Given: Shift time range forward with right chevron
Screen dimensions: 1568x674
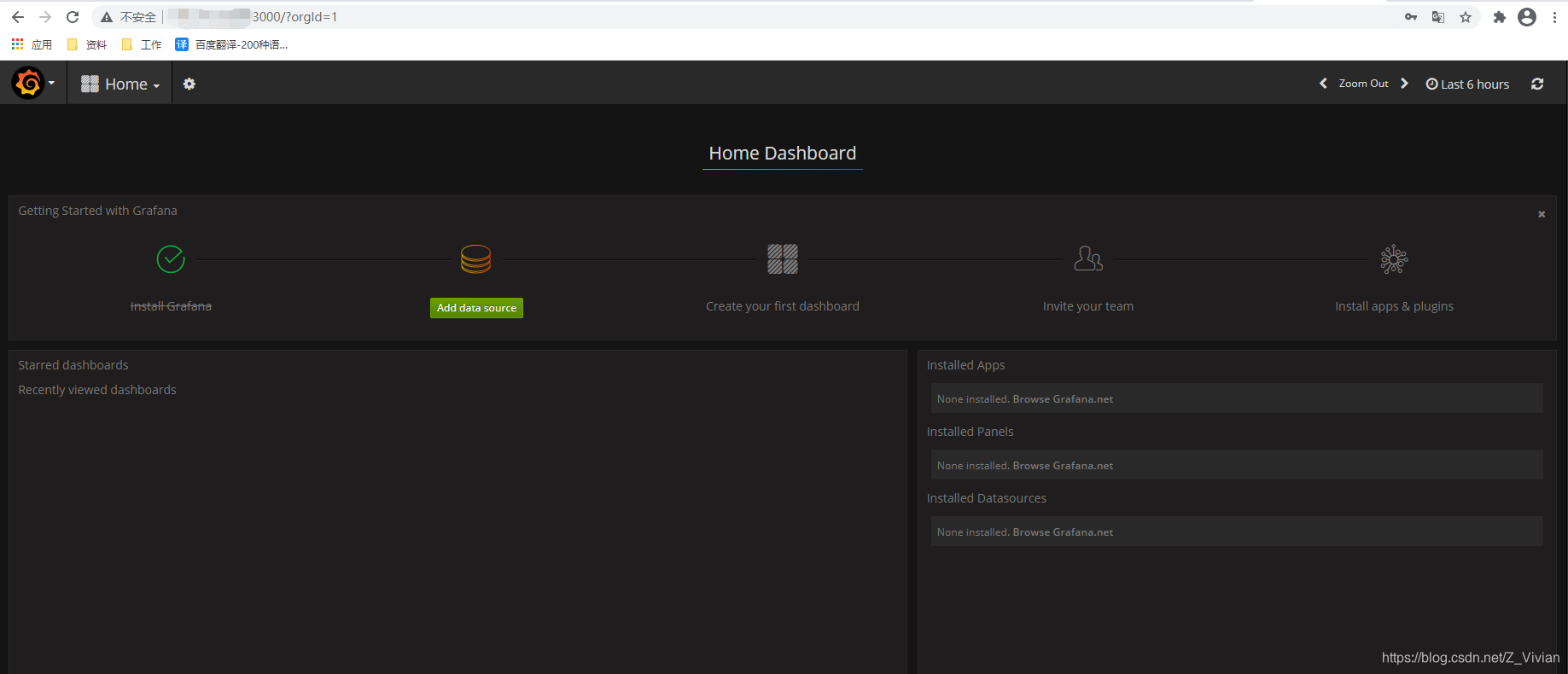Looking at the screenshot, I should coord(1404,84).
